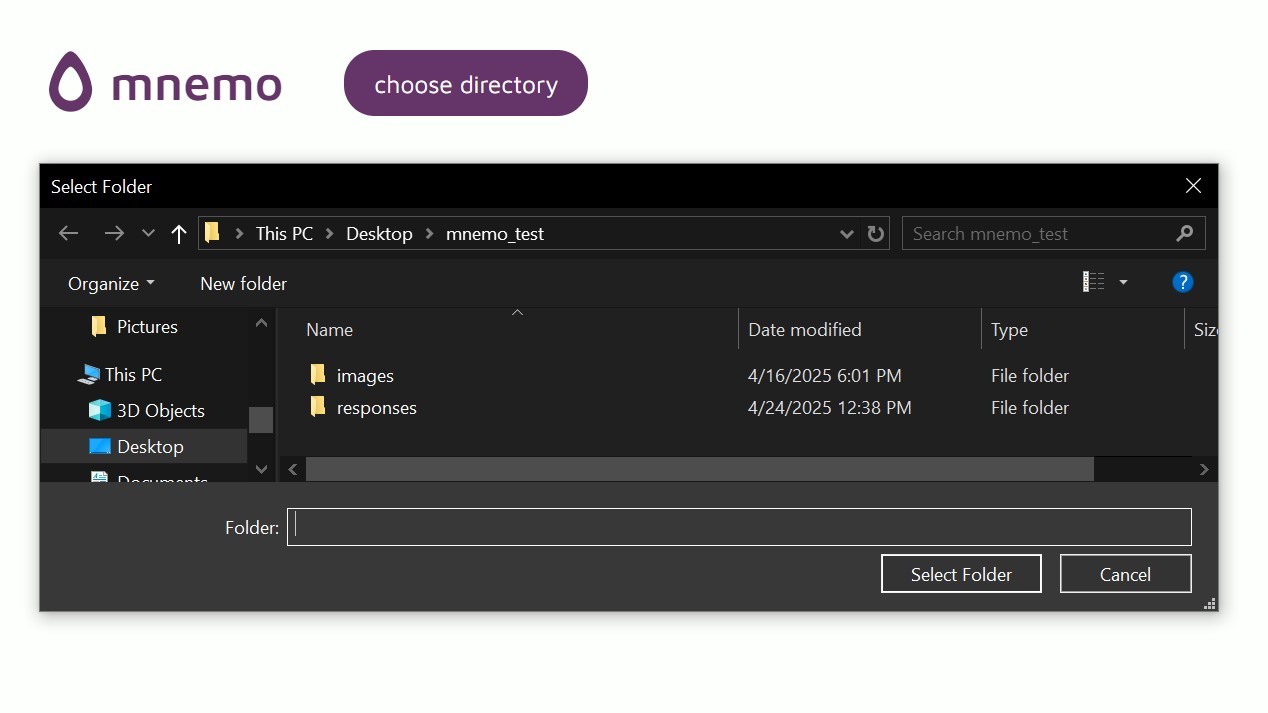
Task: Click the Select Folder button
Action: [x=960, y=574]
